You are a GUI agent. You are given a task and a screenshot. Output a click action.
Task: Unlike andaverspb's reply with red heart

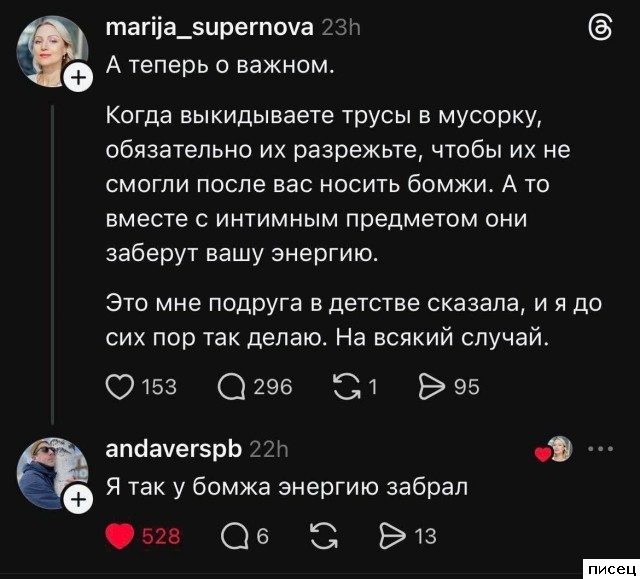pos(120,537)
